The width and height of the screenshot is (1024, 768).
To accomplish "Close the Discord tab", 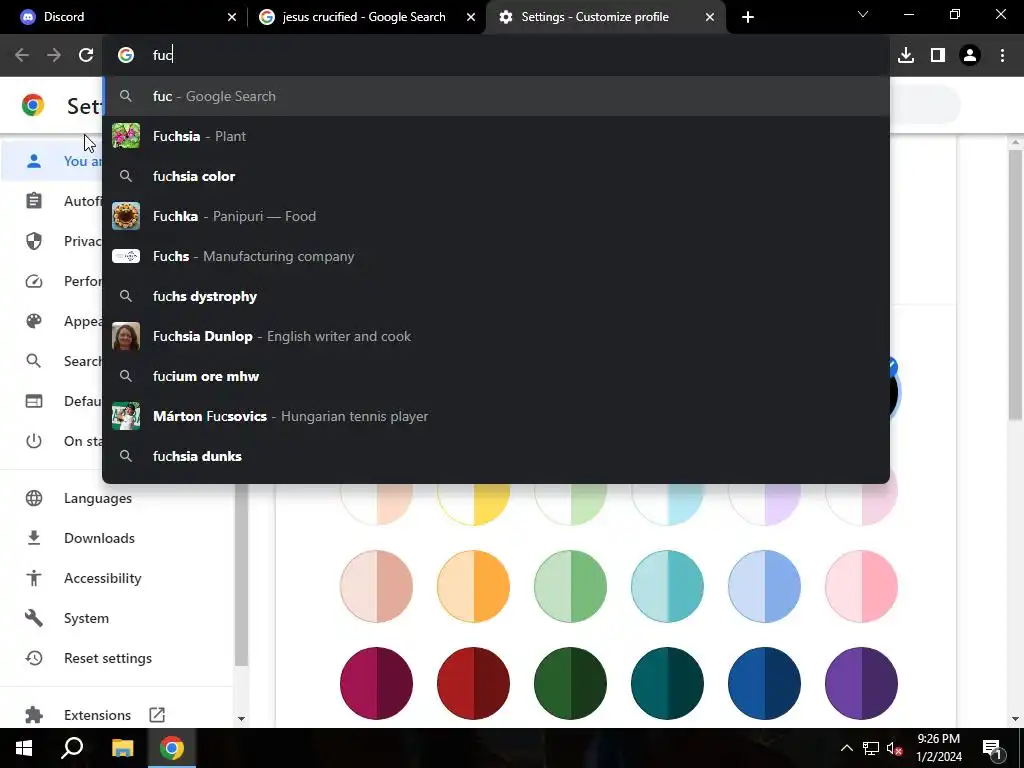I will [x=232, y=17].
